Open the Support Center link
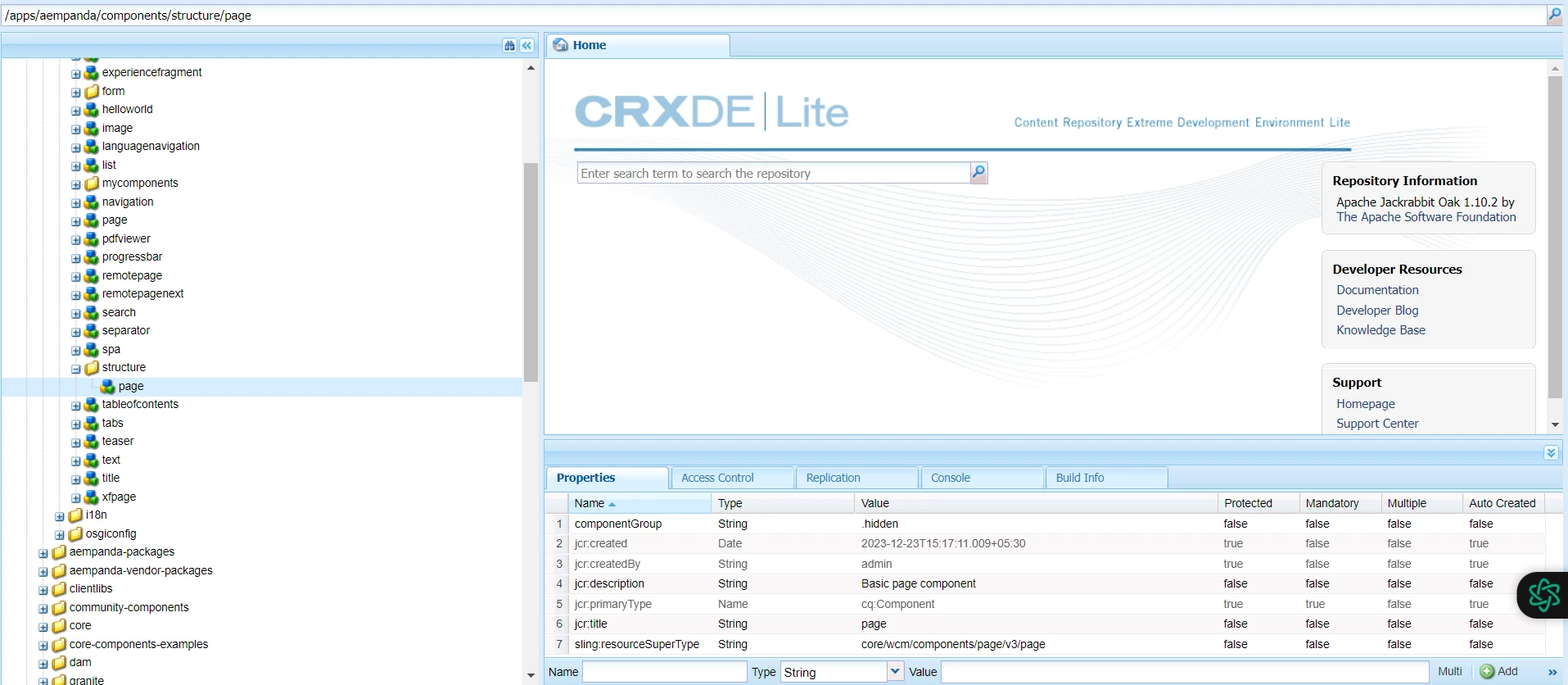Viewport: 1568px width, 685px height. pos(1377,424)
